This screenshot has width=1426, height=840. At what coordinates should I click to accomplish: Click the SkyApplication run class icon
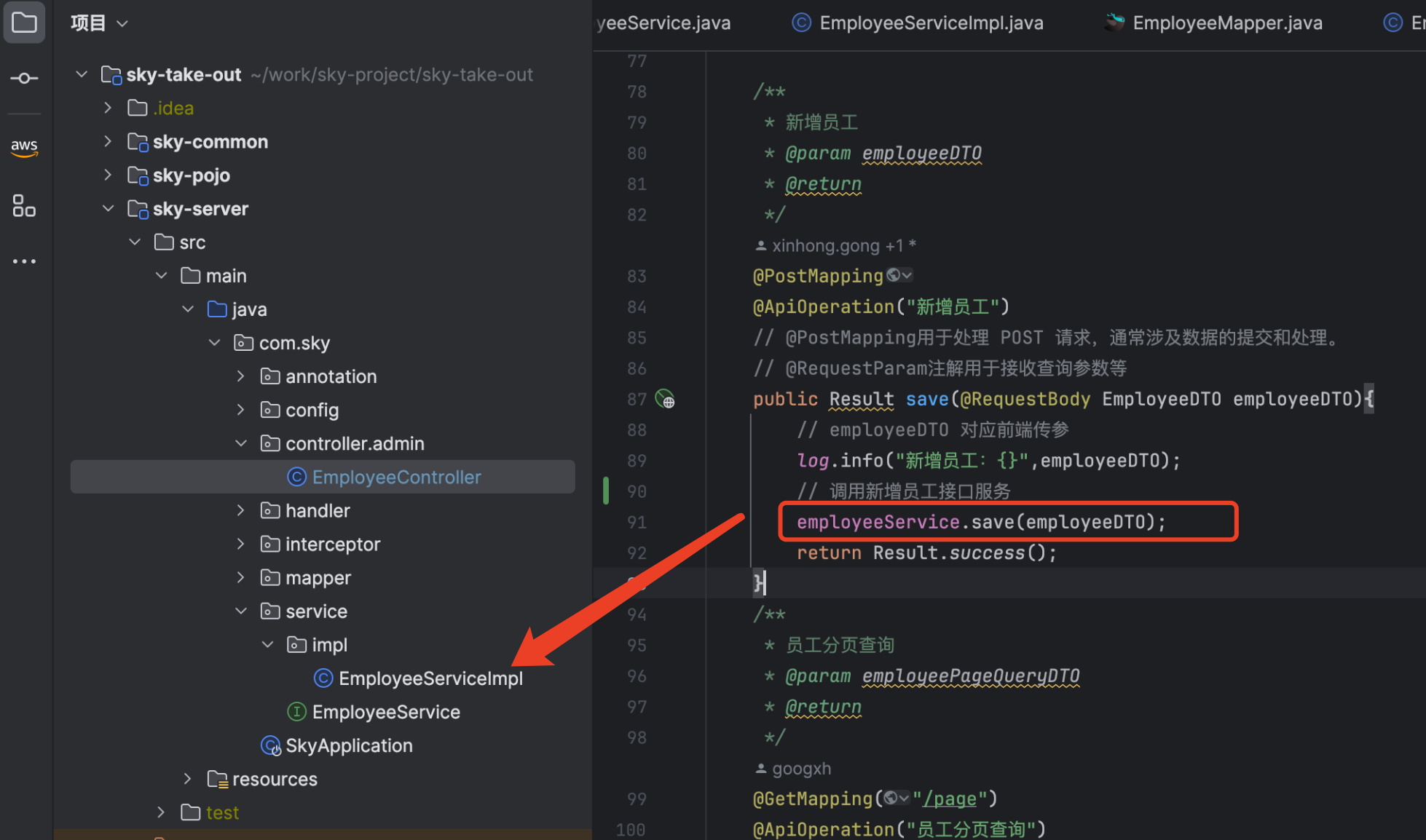click(x=271, y=745)
